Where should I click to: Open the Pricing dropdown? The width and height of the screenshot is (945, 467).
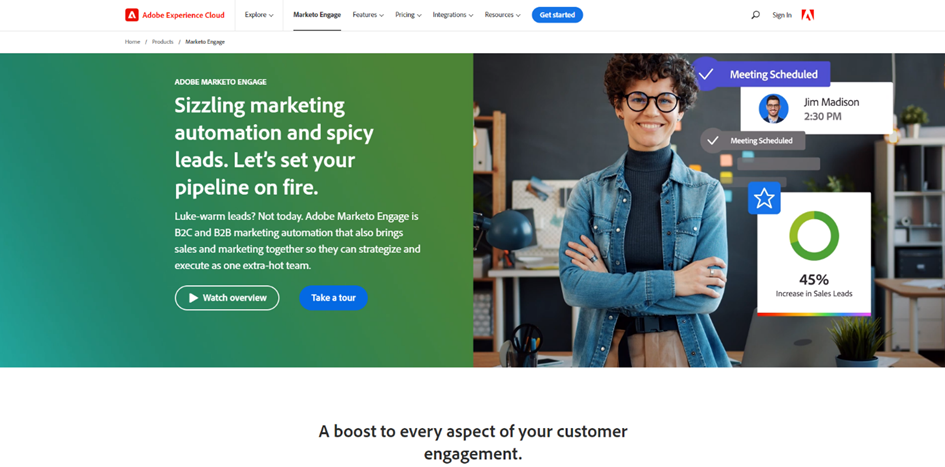[x=408, y=15]
